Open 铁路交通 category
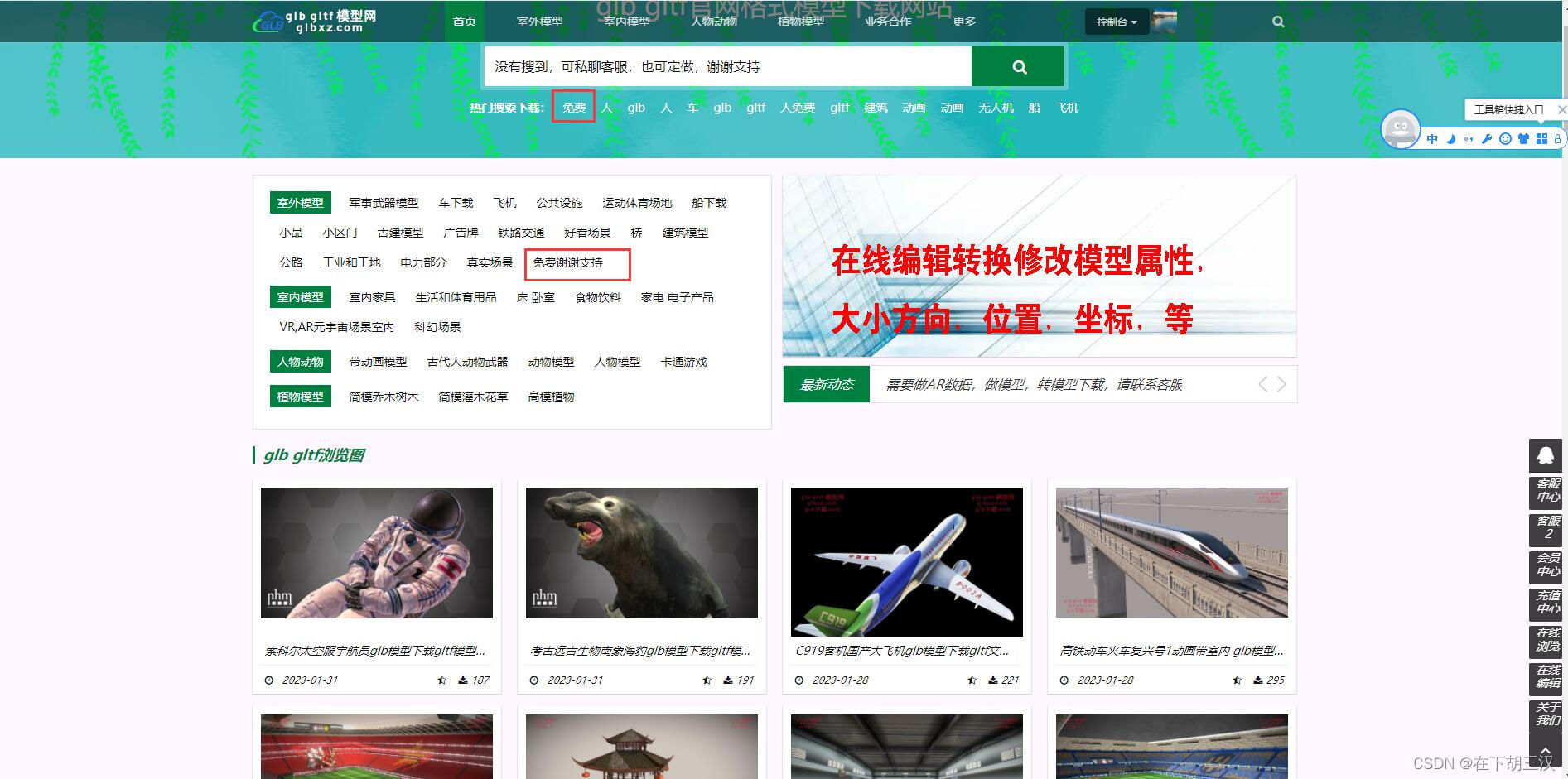 521,233
